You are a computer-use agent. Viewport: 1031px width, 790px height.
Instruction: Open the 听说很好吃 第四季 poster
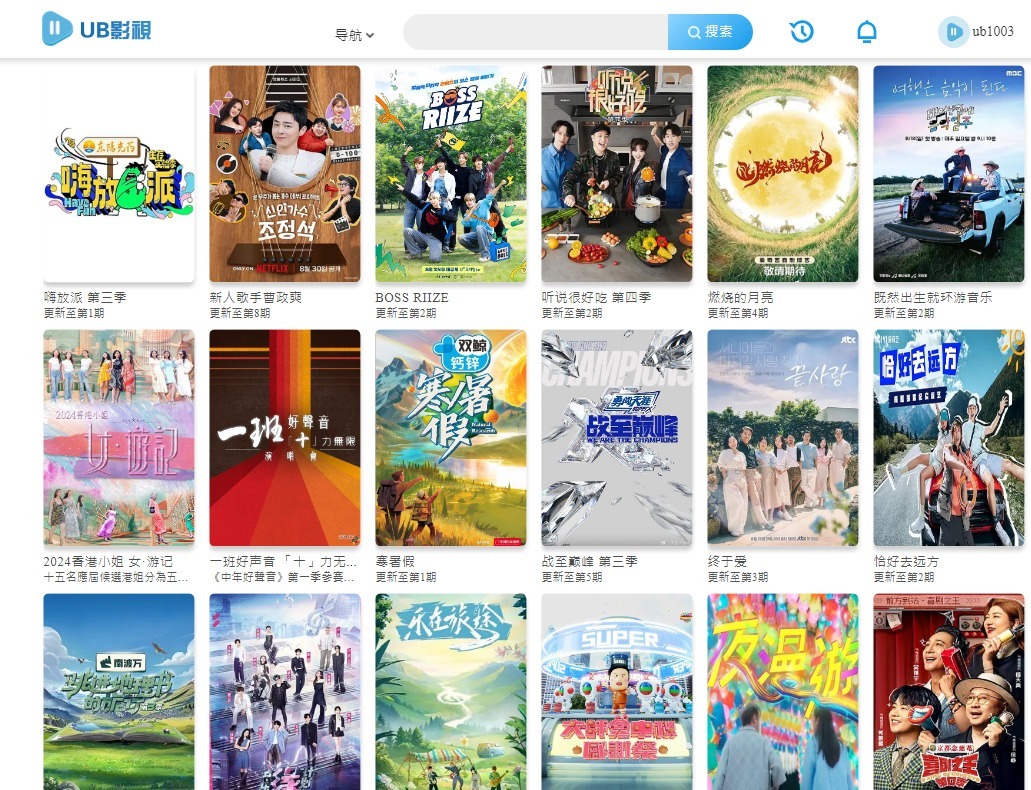617,174
